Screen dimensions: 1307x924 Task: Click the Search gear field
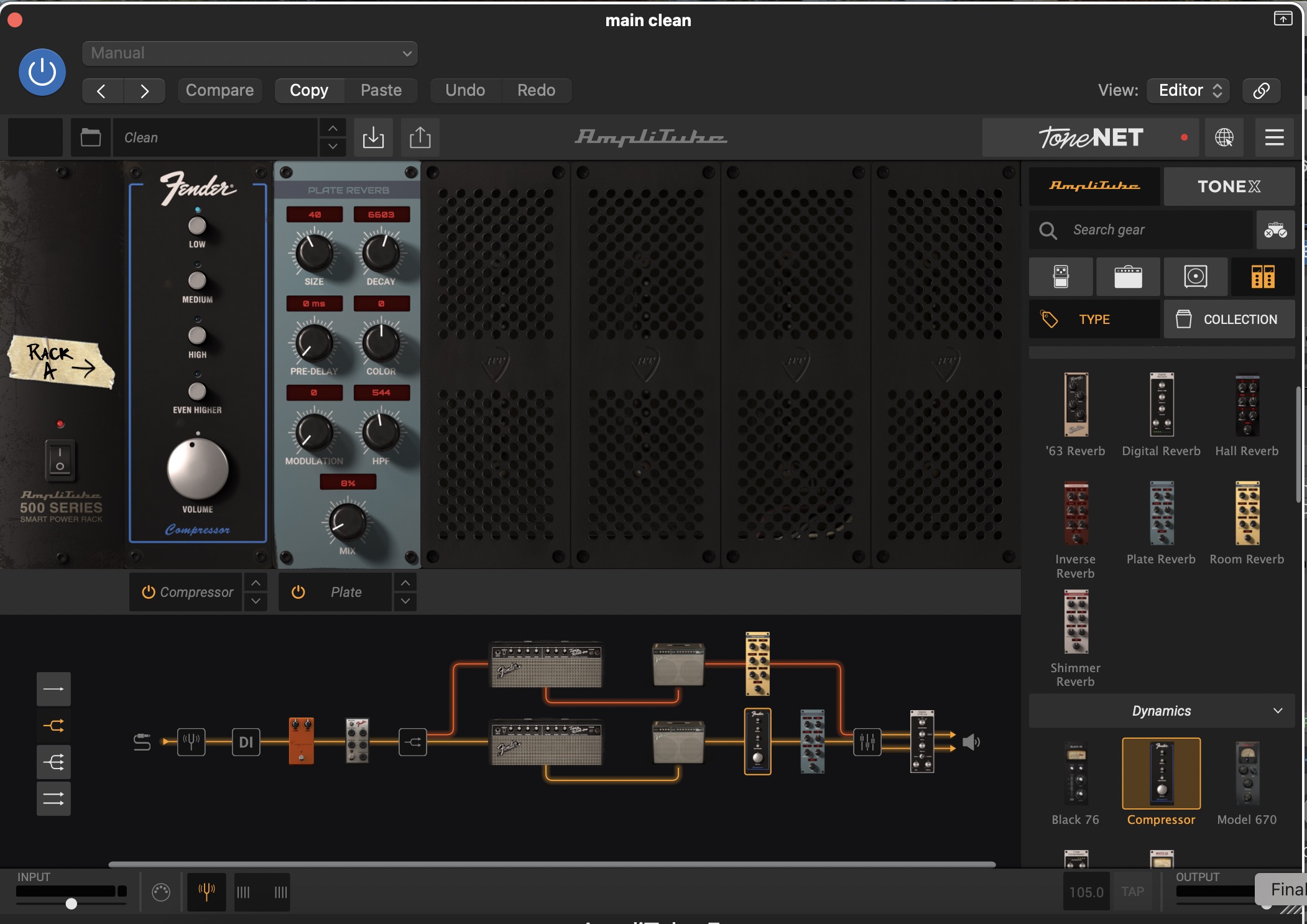pyautogui.click(x=1141, y=230)
